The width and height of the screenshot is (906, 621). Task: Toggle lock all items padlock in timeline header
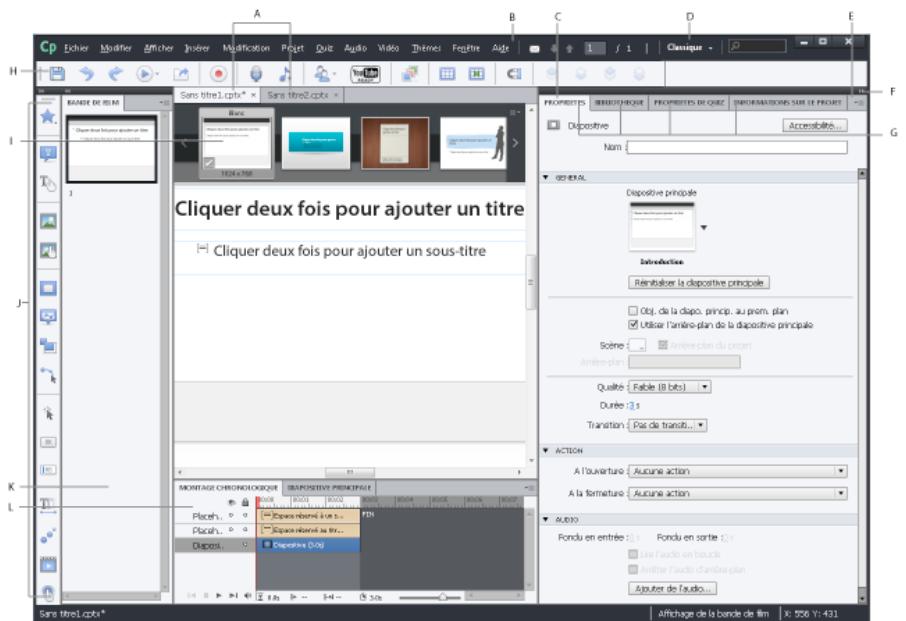pos(246,503)
